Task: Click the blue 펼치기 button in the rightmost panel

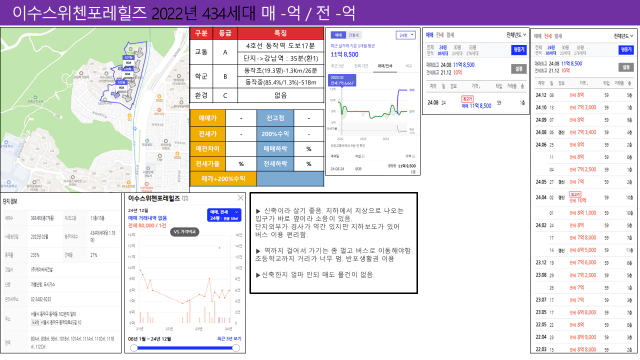Action: tap(626, 50)
